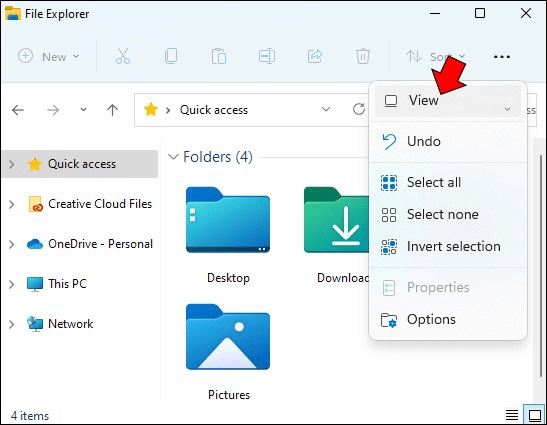Click the Rename icon in toolbar

coord(267,56)
